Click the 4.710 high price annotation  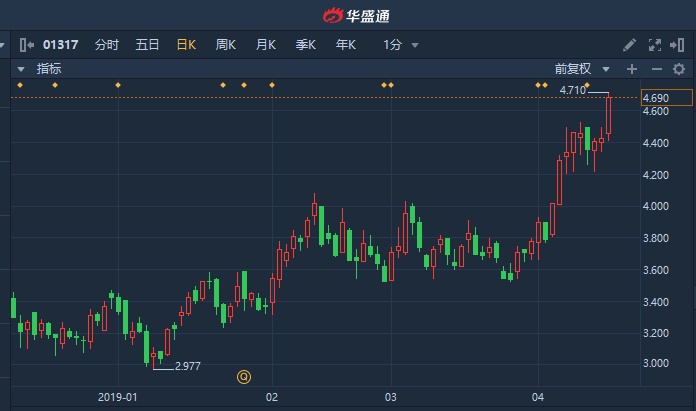coord(573,90)
